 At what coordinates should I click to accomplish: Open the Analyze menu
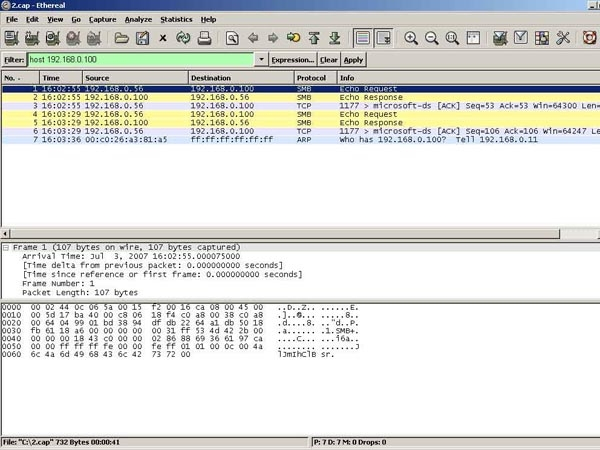tap(139, 19)
